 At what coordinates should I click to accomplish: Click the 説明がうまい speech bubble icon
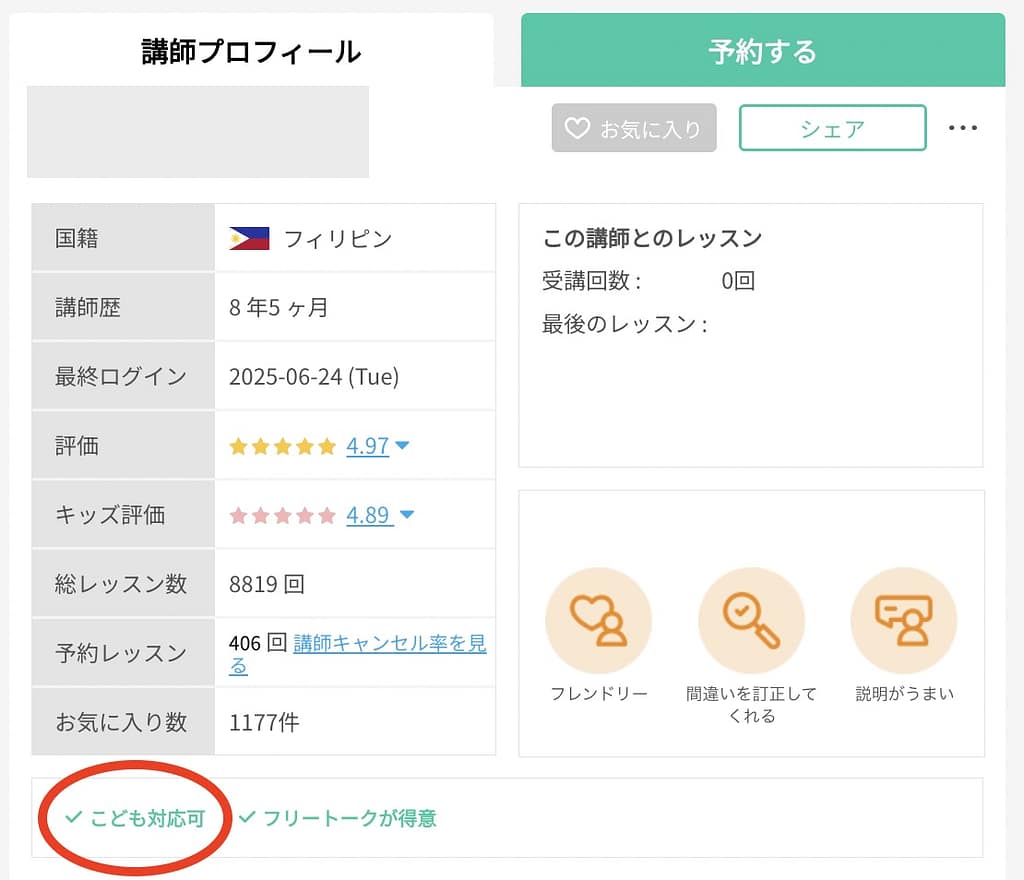903,620
